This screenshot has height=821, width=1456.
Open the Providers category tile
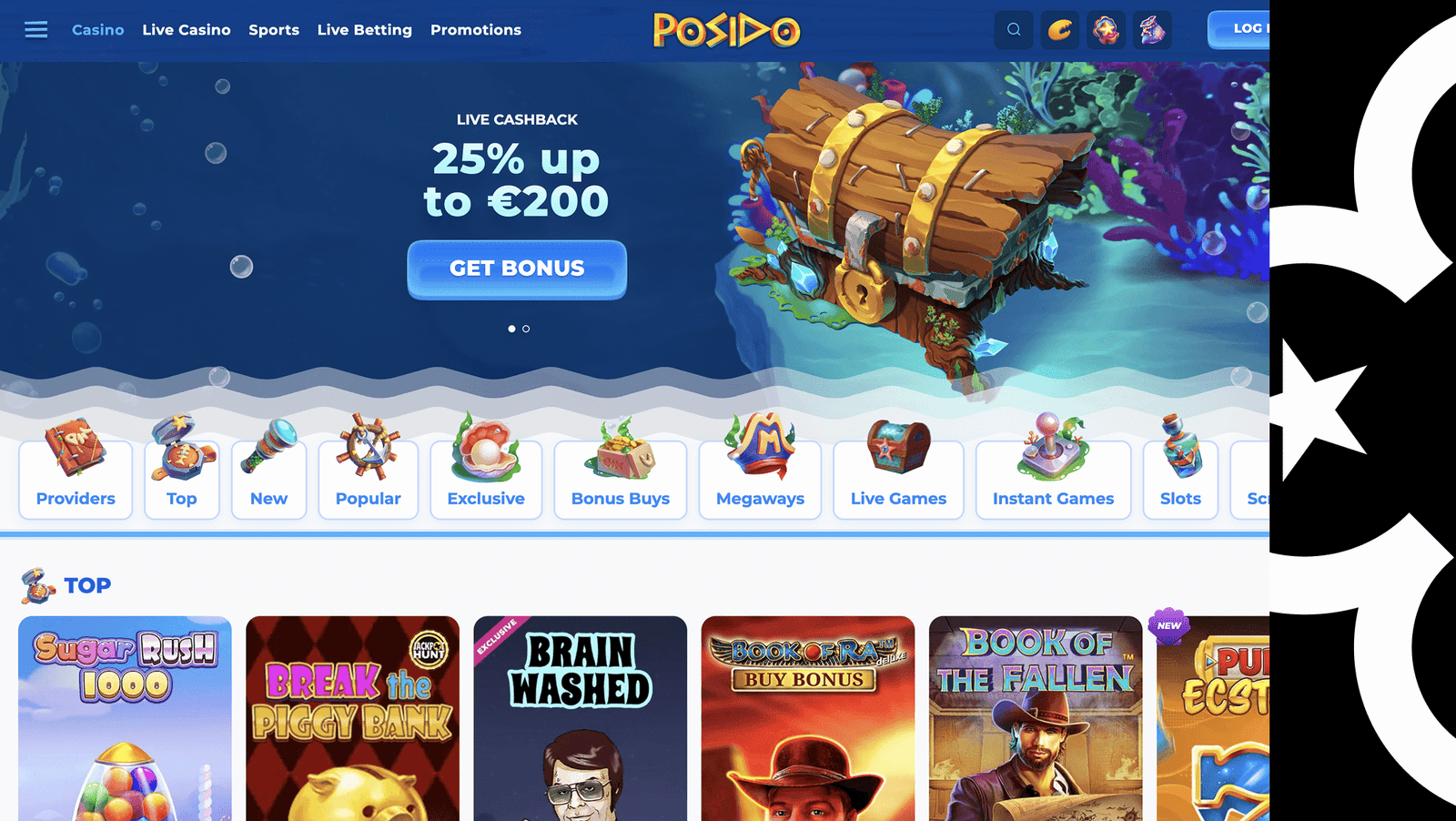[76, 469]
